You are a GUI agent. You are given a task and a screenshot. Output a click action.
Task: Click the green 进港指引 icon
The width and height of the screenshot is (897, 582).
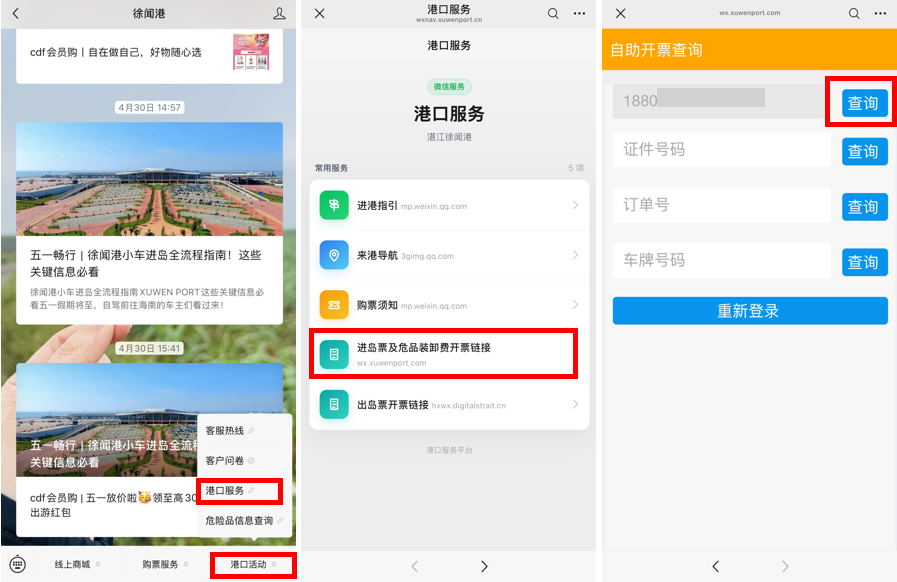click(x=334, y=205)
